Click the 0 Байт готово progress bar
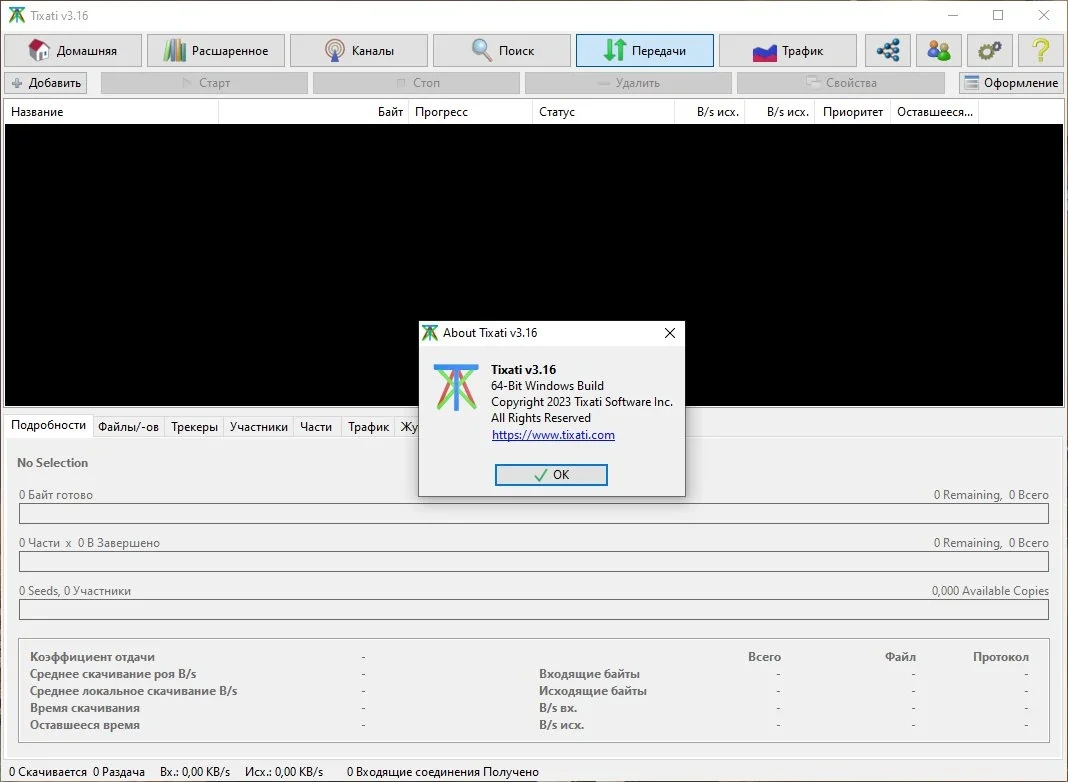 (x=533, y=514)
